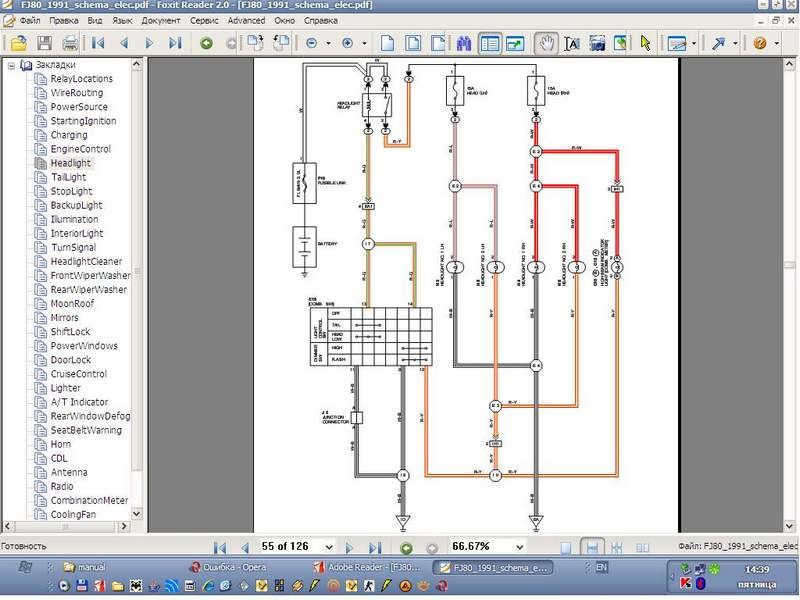This screenshot has width=800, height=600.
Task: Click the last page button in status bar
Action: 375,547
